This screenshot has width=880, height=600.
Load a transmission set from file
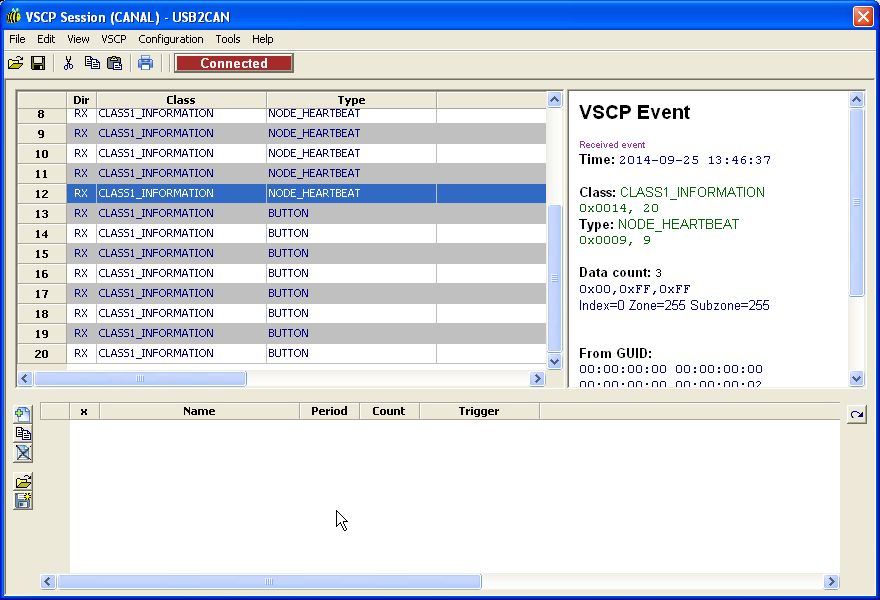click(x=23, y=482)
